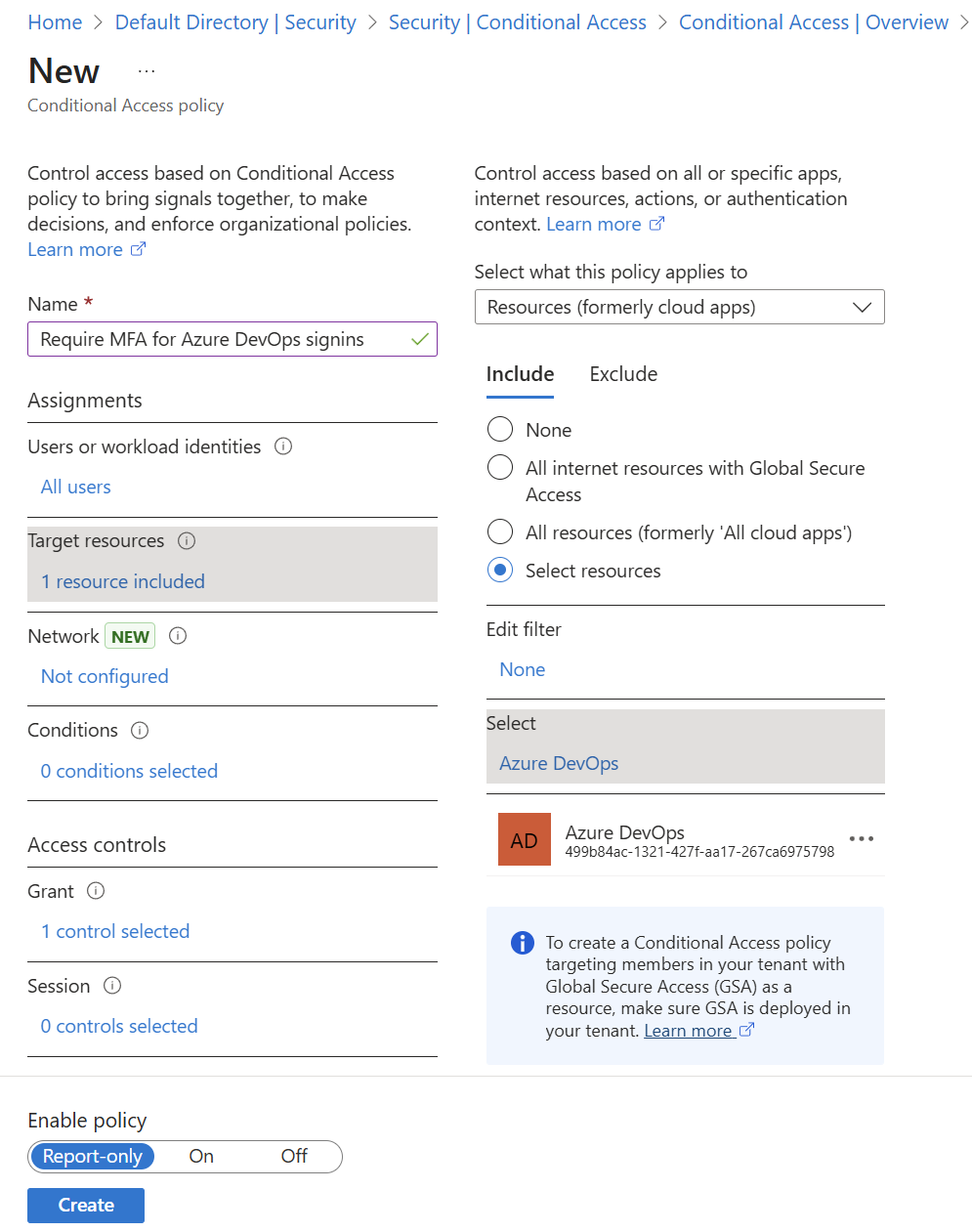The image size is (972, 1232).
Task: Open the All users assignment link
Action: (x=76, y=487)
